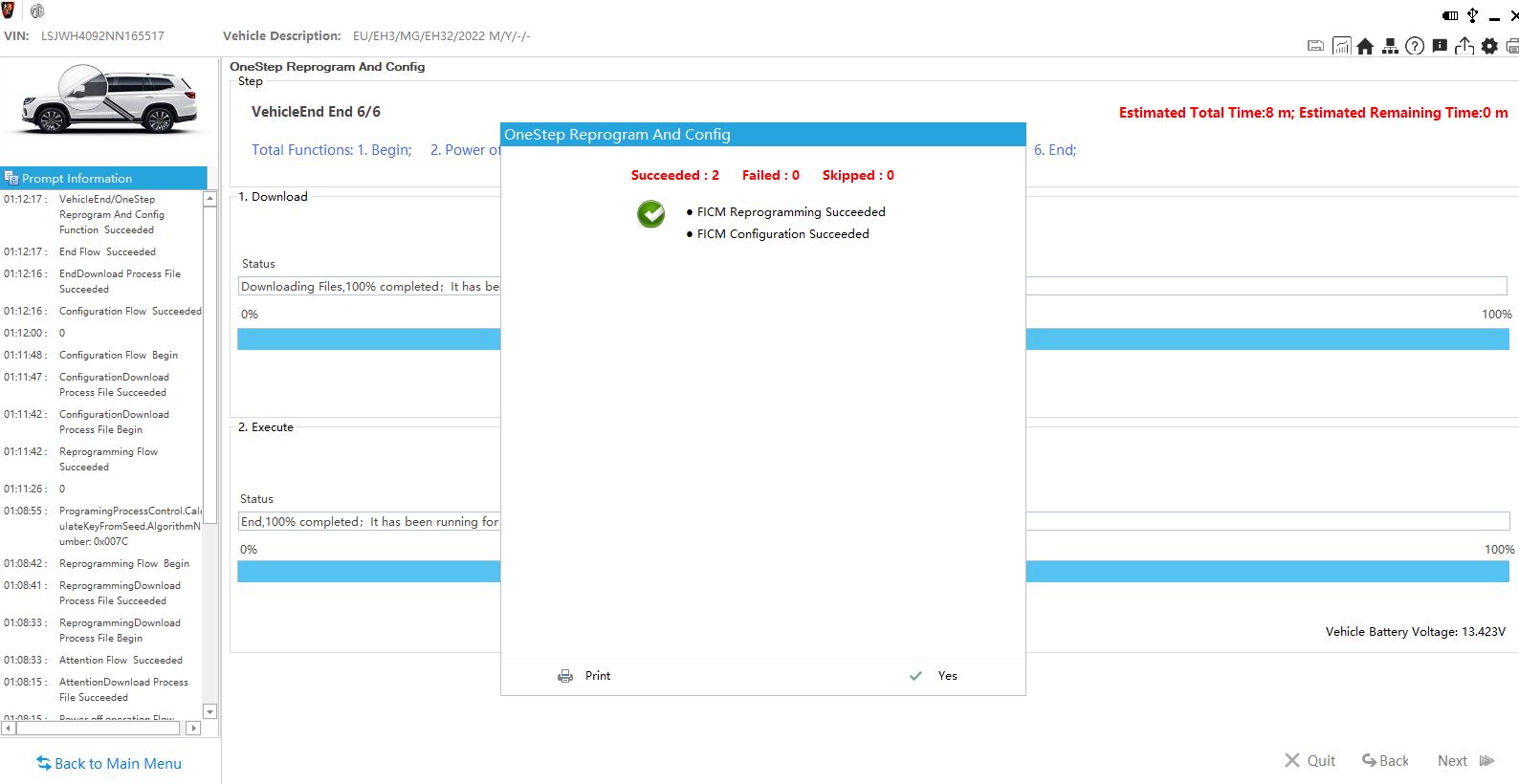Go Back to Main Menu
The image size is (1519, 784).
pyautogui.click(x=109, y=763)
